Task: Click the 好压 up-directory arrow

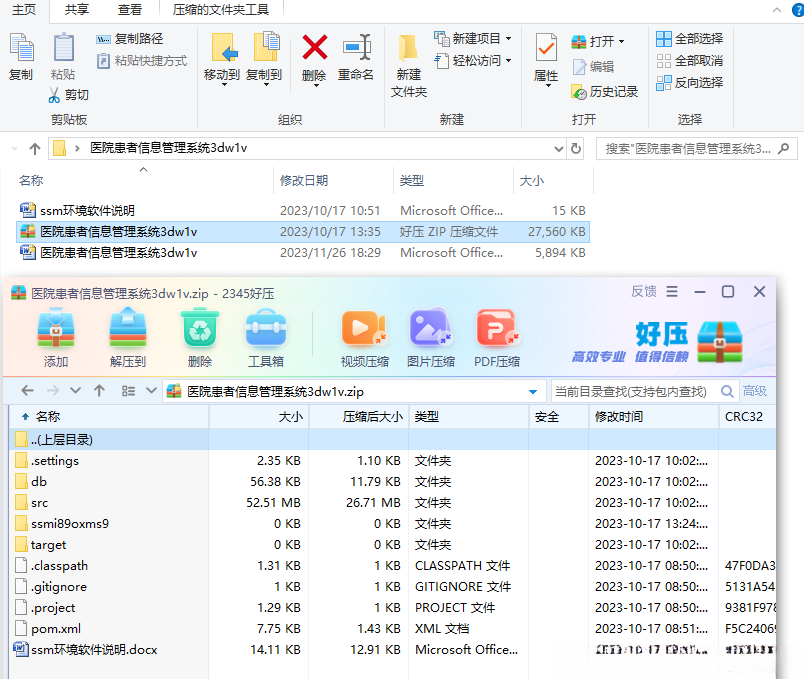Action: coord(99,391)
